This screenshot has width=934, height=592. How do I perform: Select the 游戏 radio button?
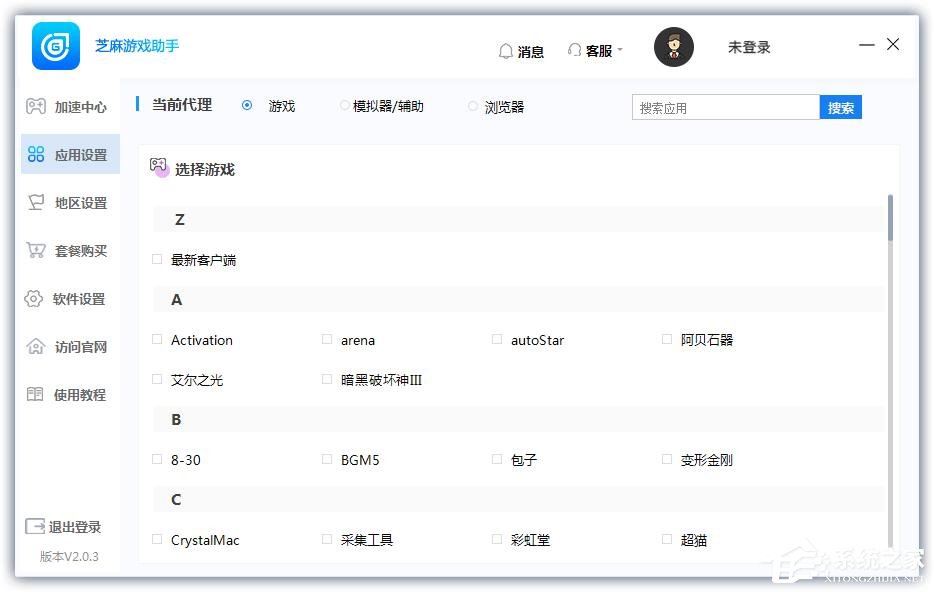click(x=247, y=106)
